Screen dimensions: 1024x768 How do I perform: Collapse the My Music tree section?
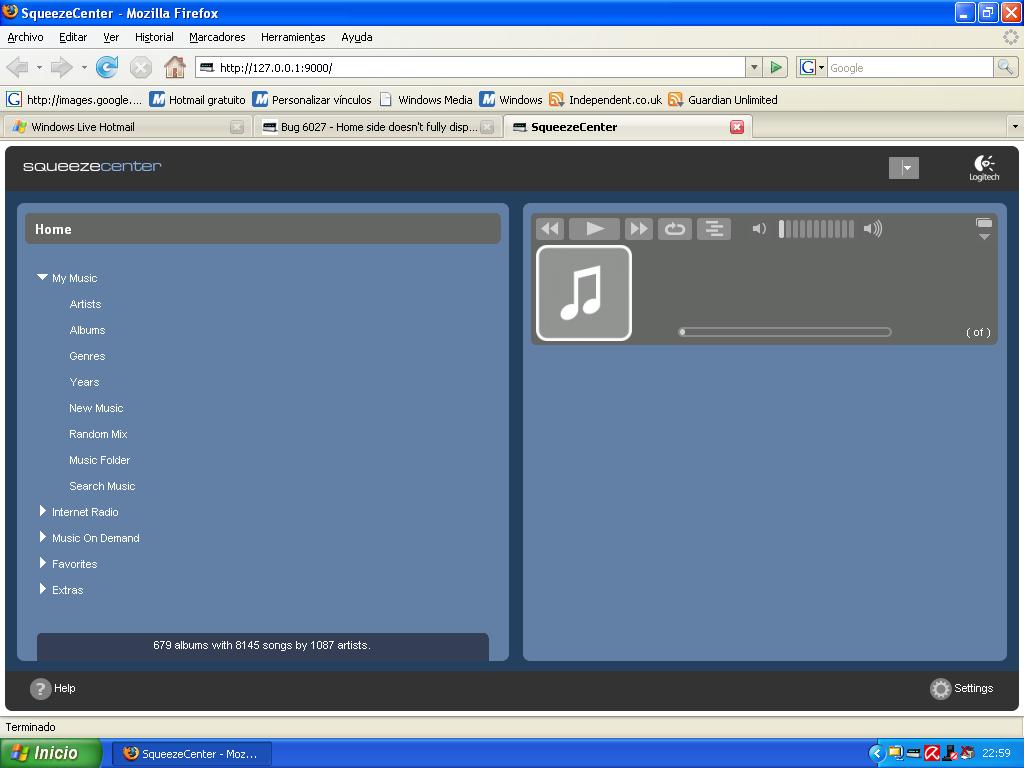click(x=42, y=278)
